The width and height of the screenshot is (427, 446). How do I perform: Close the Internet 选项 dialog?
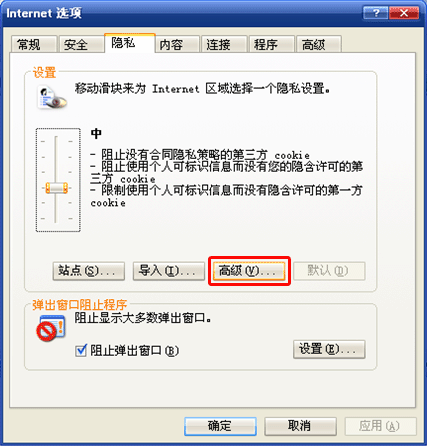click(404, 13)
